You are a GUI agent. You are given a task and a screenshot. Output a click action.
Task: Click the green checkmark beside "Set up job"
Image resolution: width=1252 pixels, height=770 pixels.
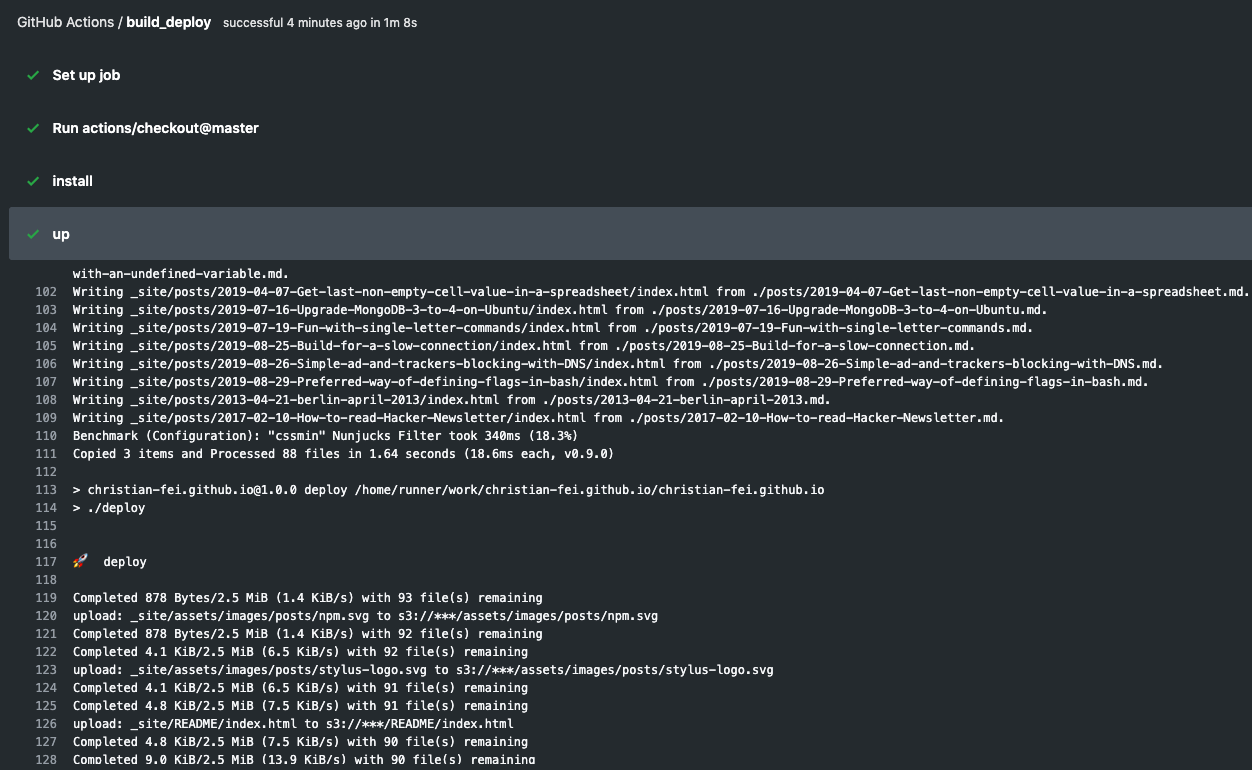[33, 75]
